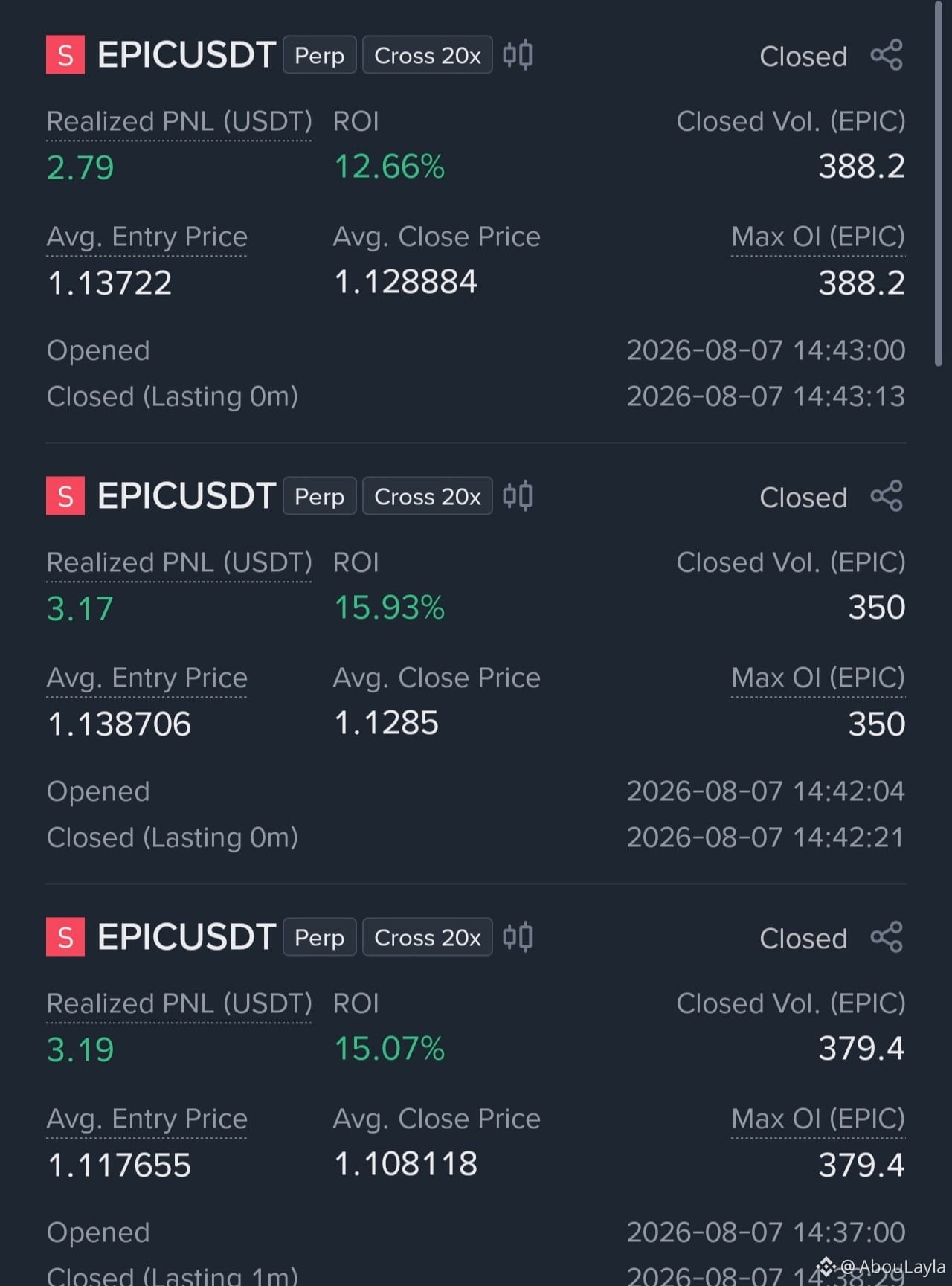Image resolution: width=952 pixels, height=1286 pixels.
Task: Click Cross 20x tag on first trade
Action: [x=428, y=55]
